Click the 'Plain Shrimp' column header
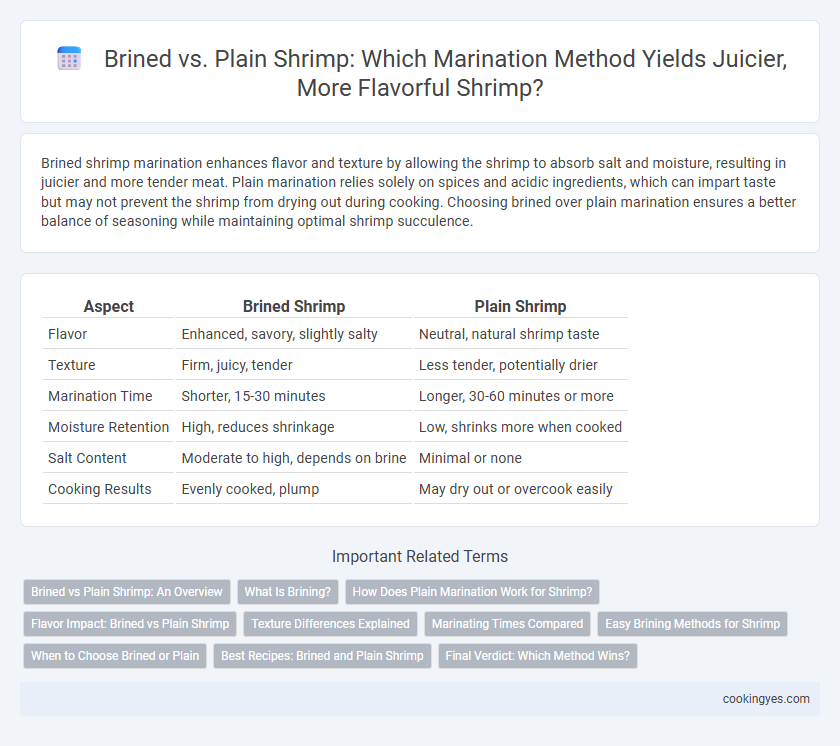Viewport: 840px width, 746px height. (x=520, y=306)
